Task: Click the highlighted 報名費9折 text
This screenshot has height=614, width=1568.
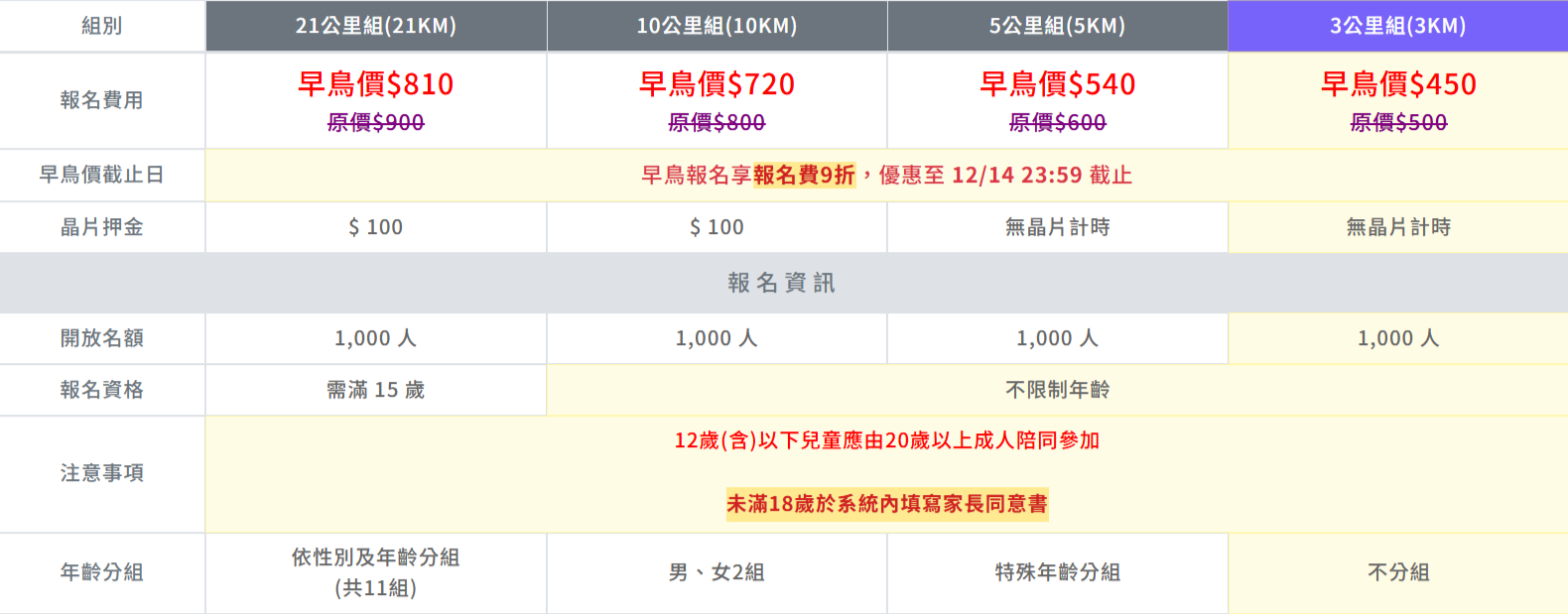Action: tap(804, 176)
